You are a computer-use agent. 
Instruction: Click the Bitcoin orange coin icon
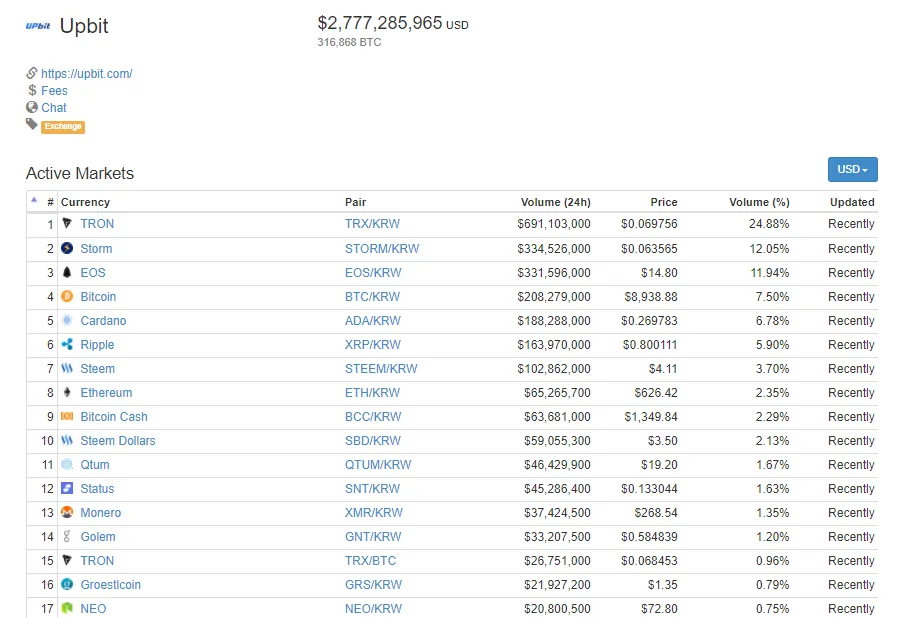[67, 296]
